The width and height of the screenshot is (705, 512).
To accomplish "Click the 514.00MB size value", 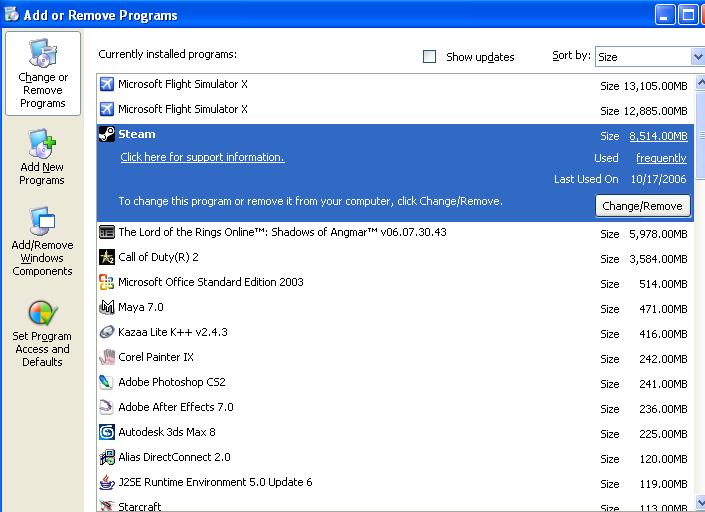I will tap(663, 284).
